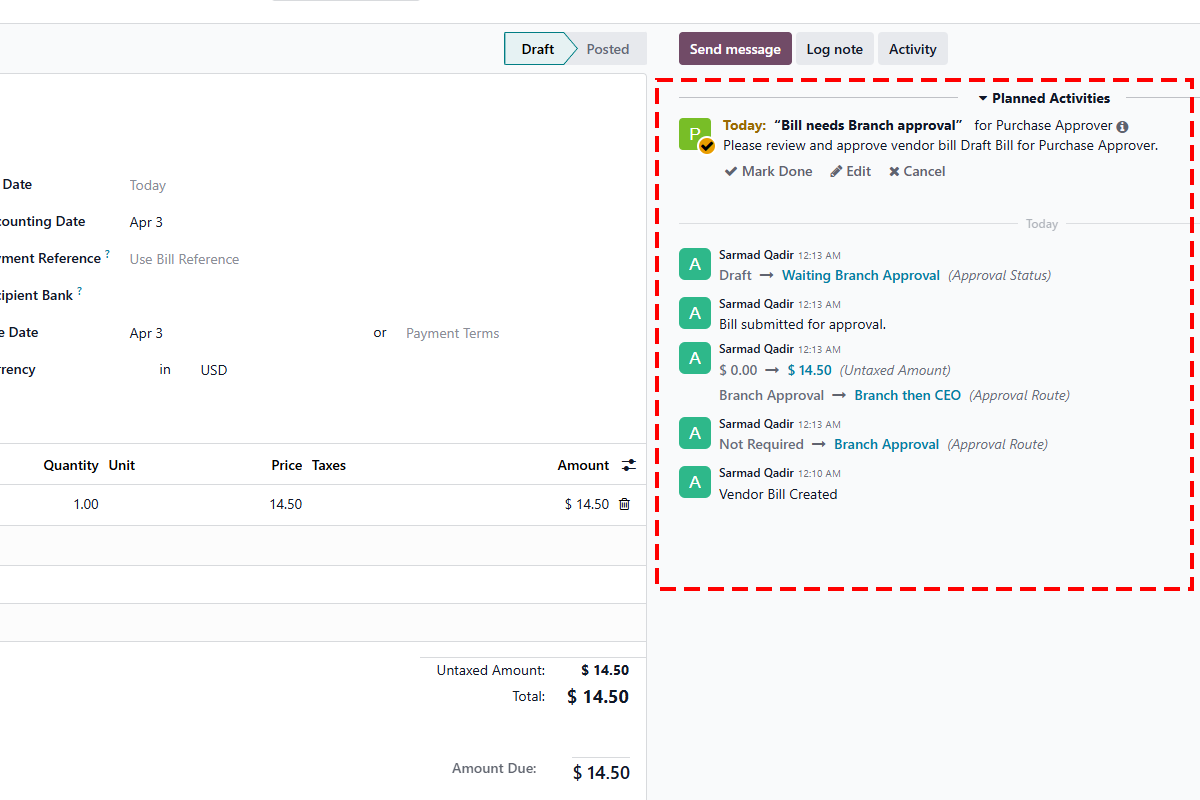This screenshot has height=800, width=1200.
Task: Click the Use Bill Reference input field
Action: click(x=184, y=259)
